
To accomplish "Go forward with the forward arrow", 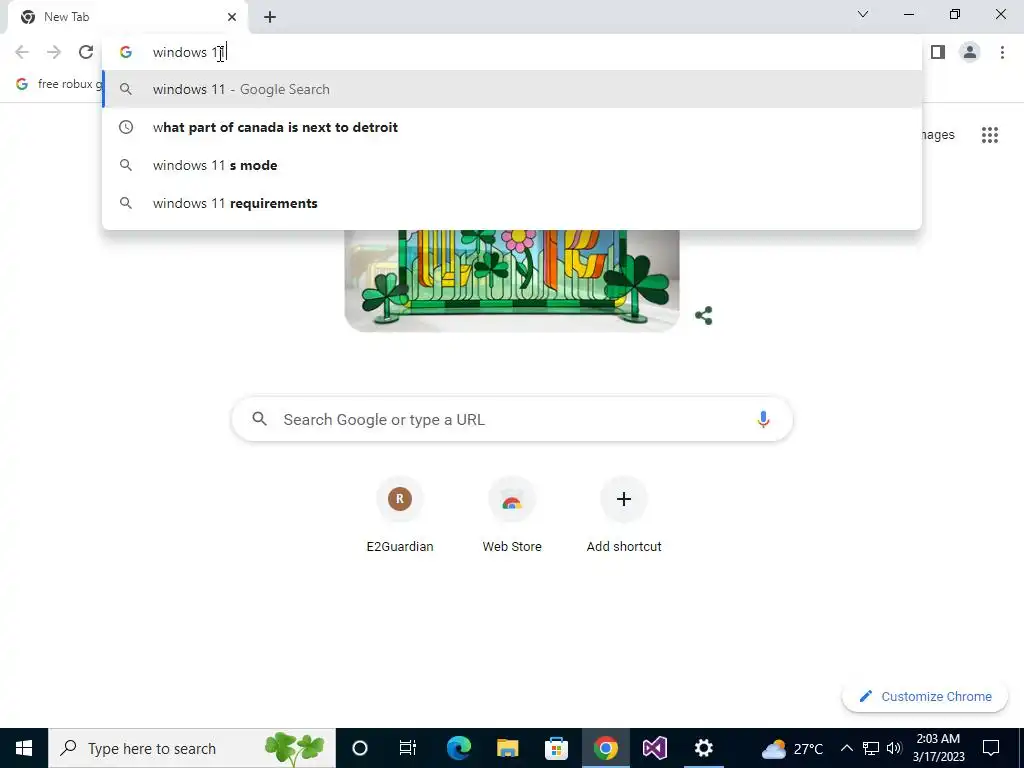I will tap(54, 52).
